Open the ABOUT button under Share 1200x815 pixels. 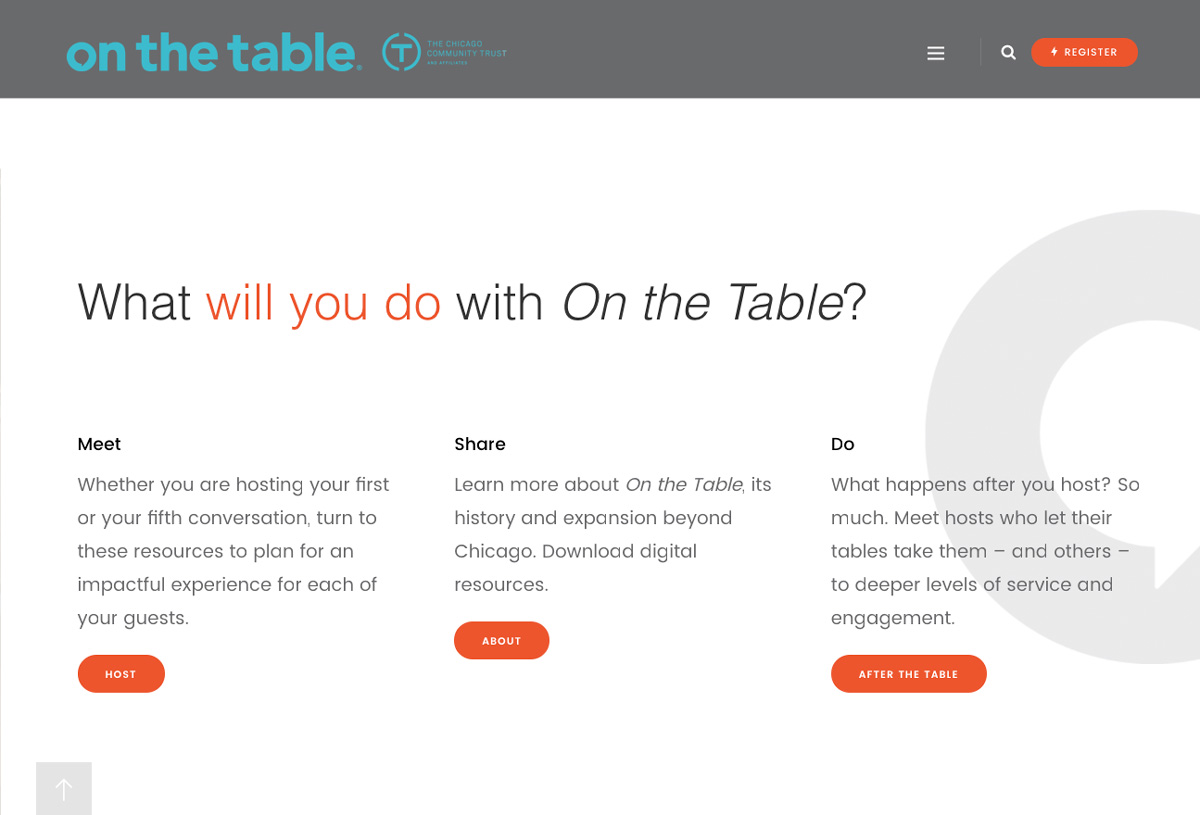coord(501,640)
